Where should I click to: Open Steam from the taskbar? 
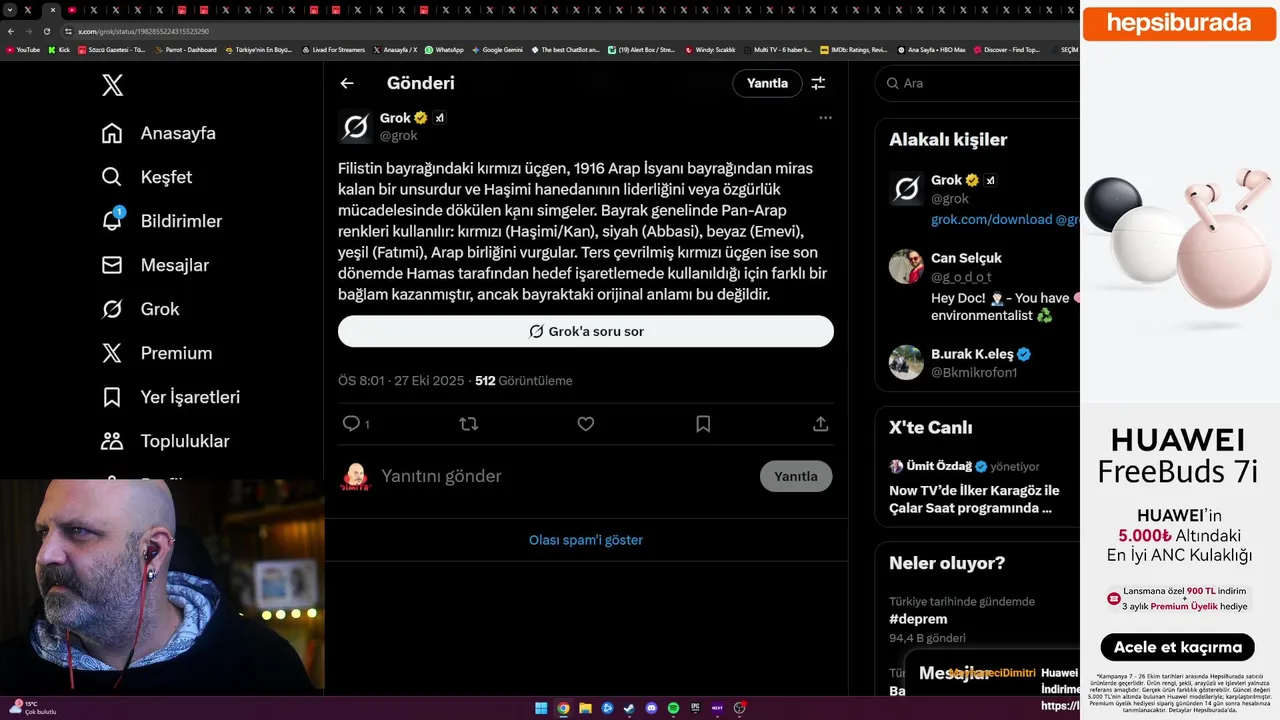tap(629, 708)
